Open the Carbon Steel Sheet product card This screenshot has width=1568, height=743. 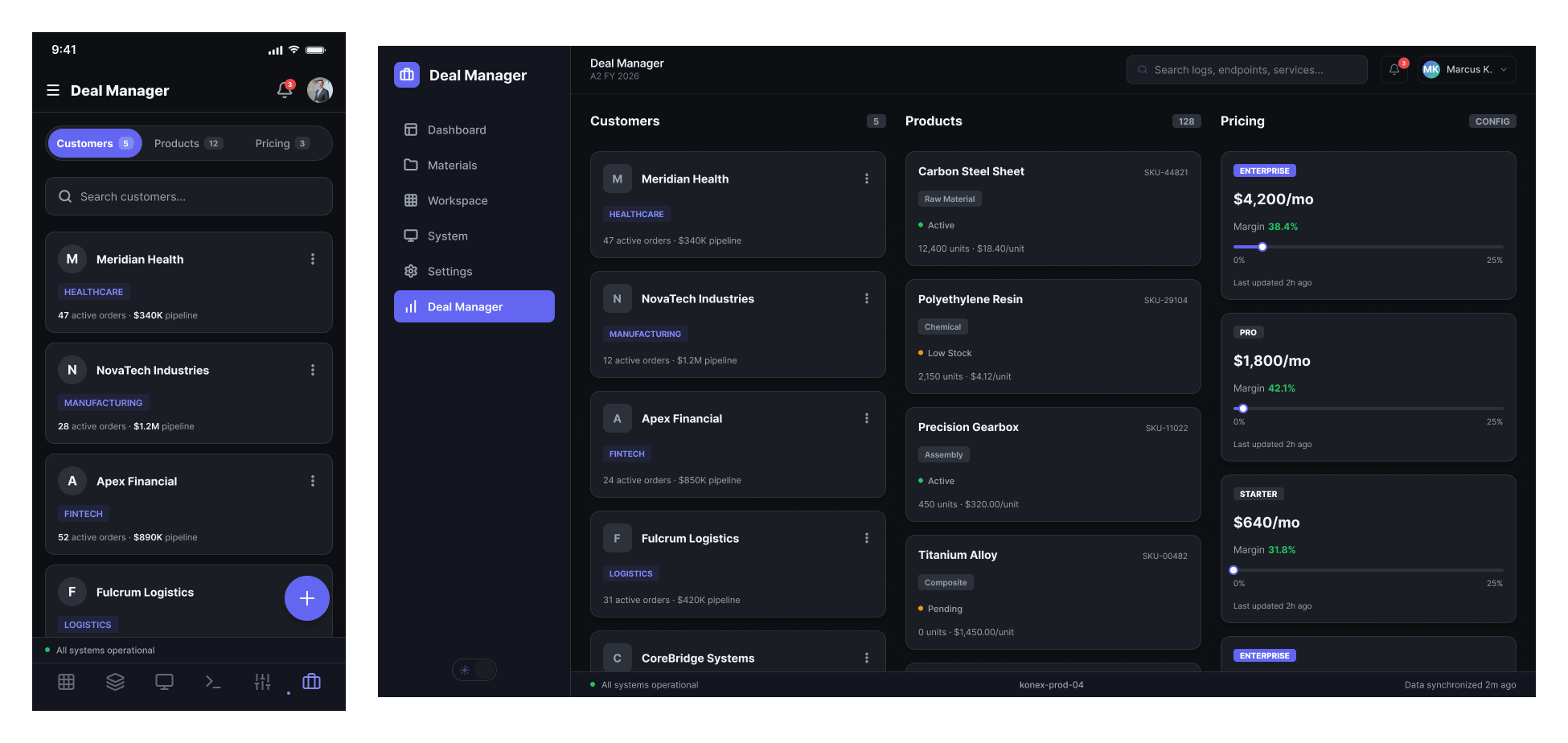point(1053,209)
